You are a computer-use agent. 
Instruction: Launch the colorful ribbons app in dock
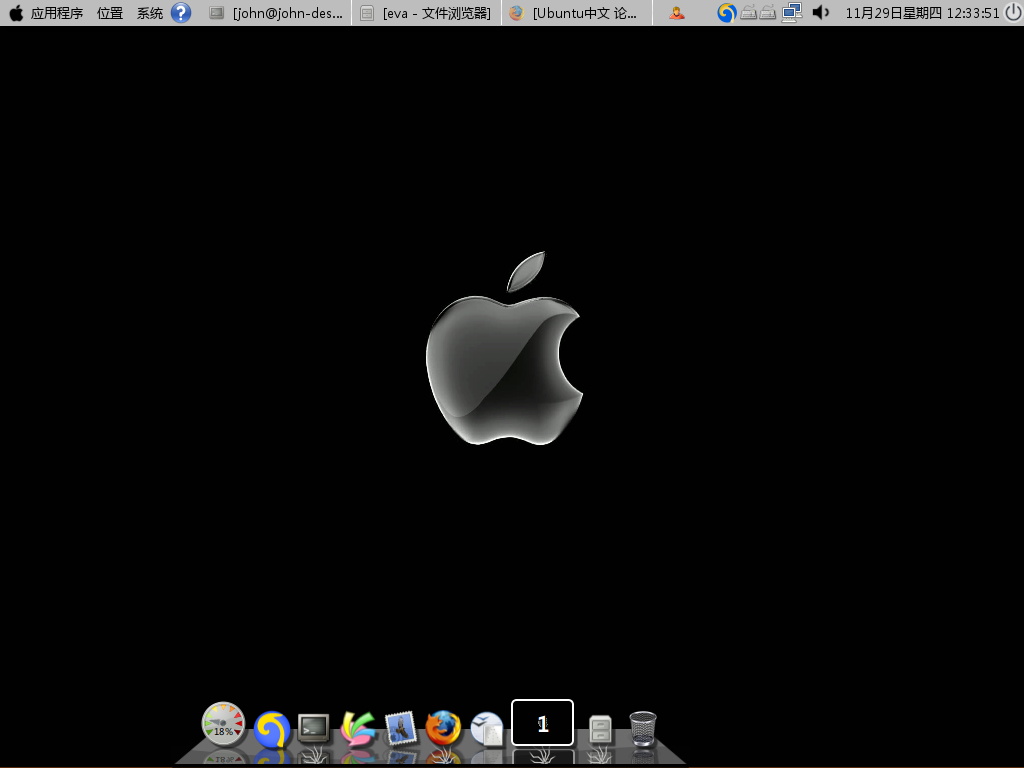pos(358,728)
